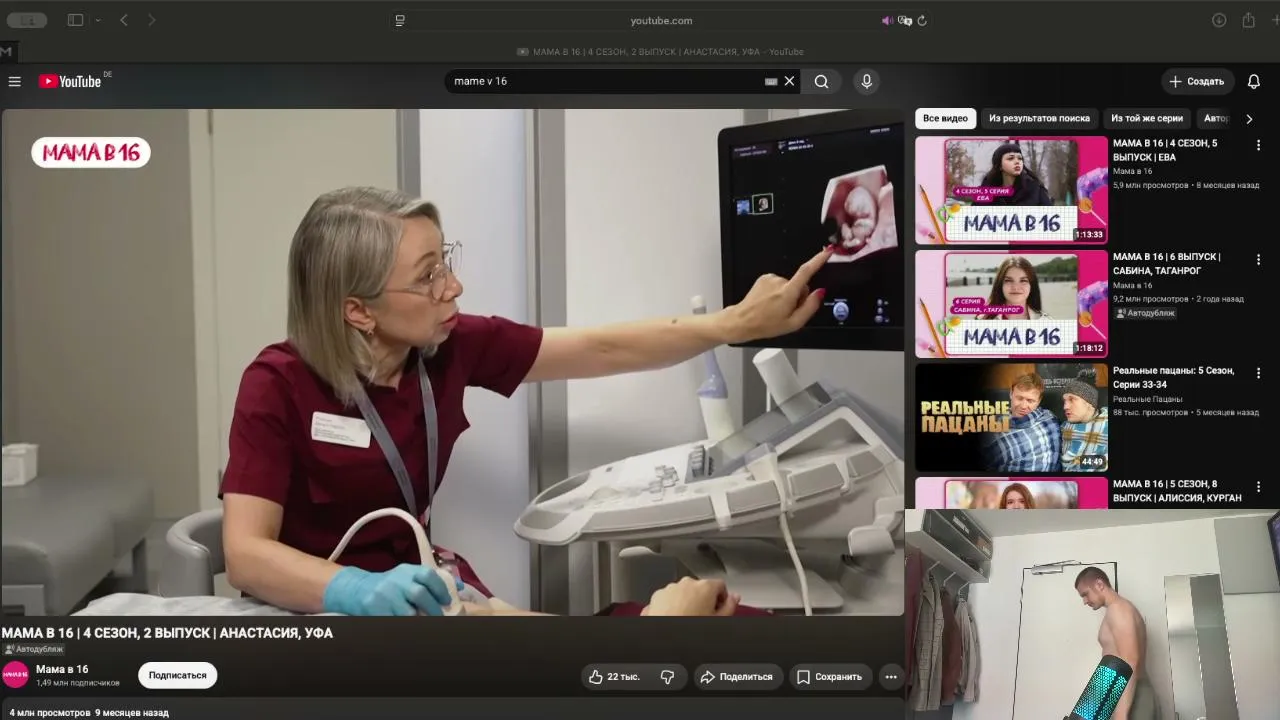Open the Safari share button
The width and height of the screenshot is (1280, 720).
(1248, 20)
